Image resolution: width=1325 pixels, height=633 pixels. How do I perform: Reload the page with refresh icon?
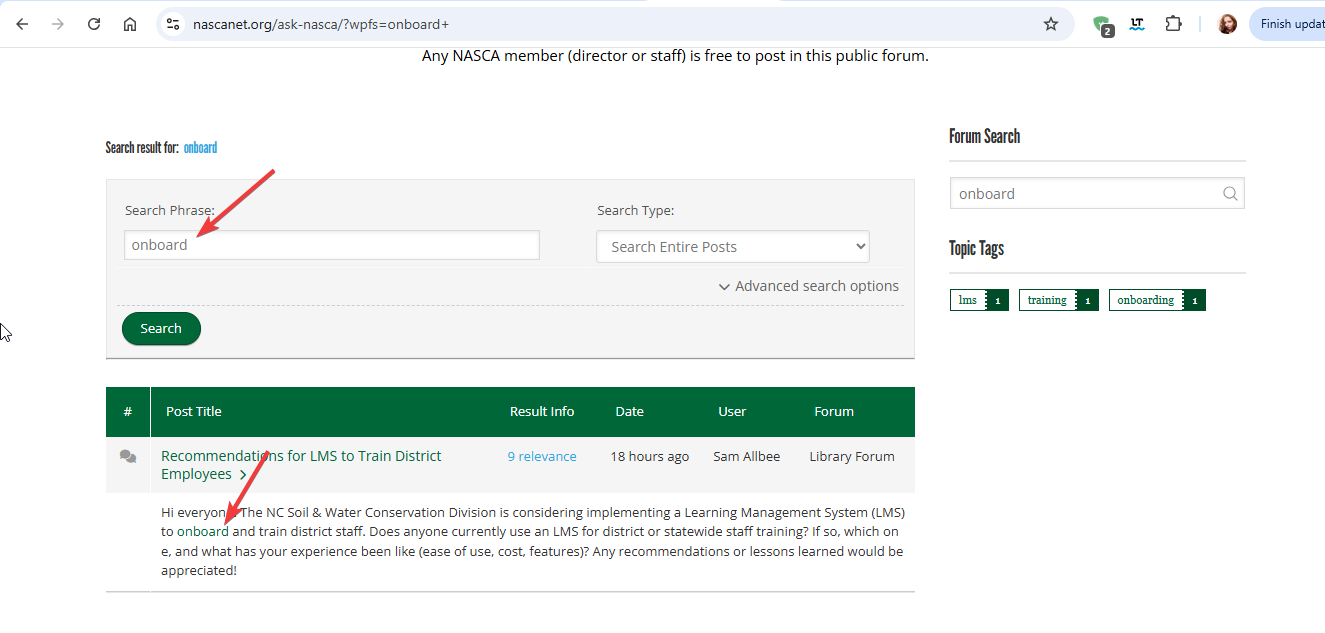(x=94, y=24)
